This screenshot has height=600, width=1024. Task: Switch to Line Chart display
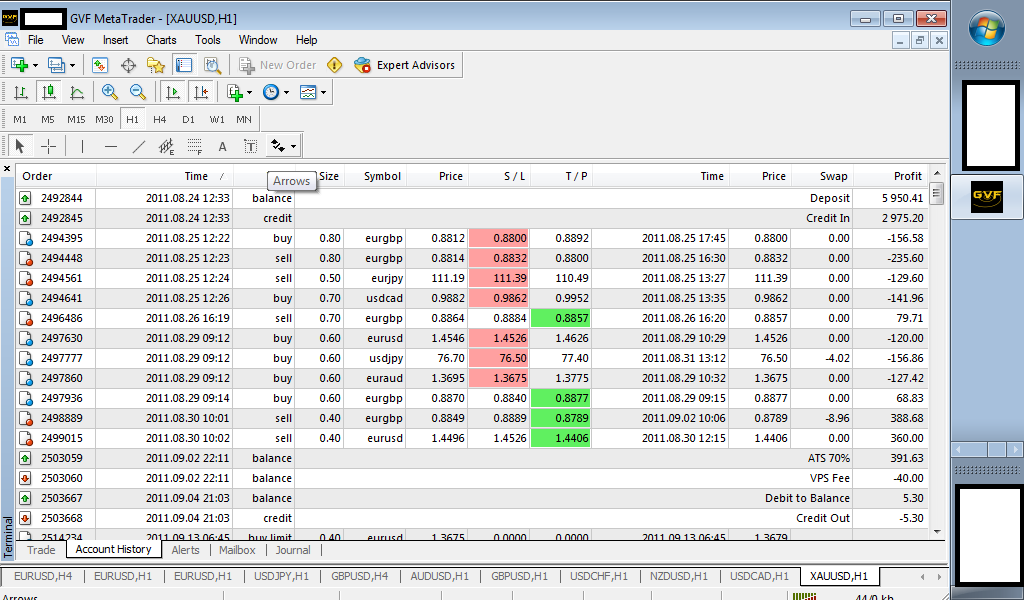pos(76,93)
